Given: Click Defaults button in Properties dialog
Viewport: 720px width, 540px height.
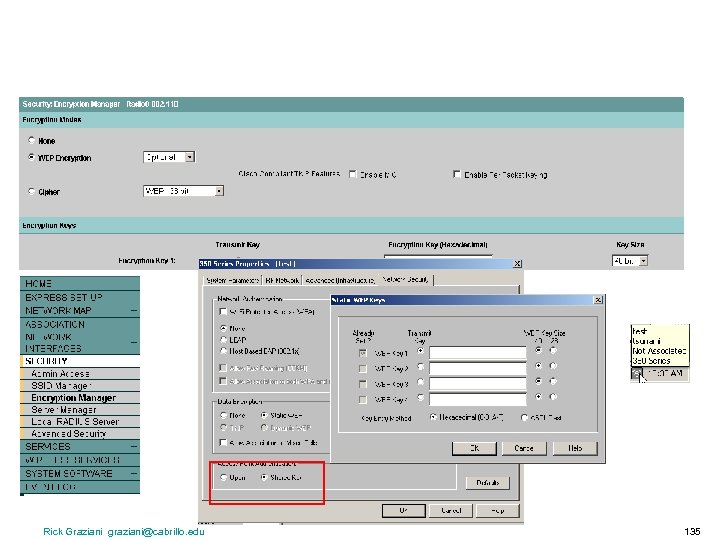Looking at the screenshot, I should 488,483.
